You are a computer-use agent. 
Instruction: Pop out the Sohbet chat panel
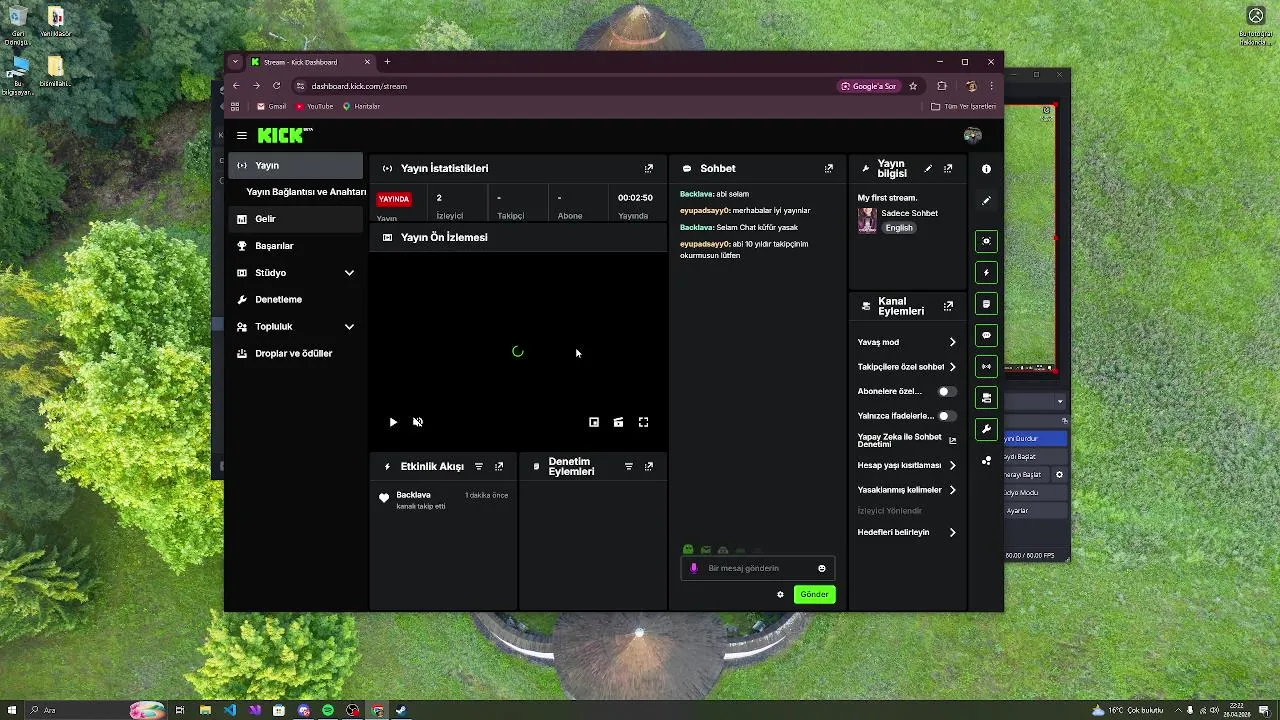click(829, 168)
